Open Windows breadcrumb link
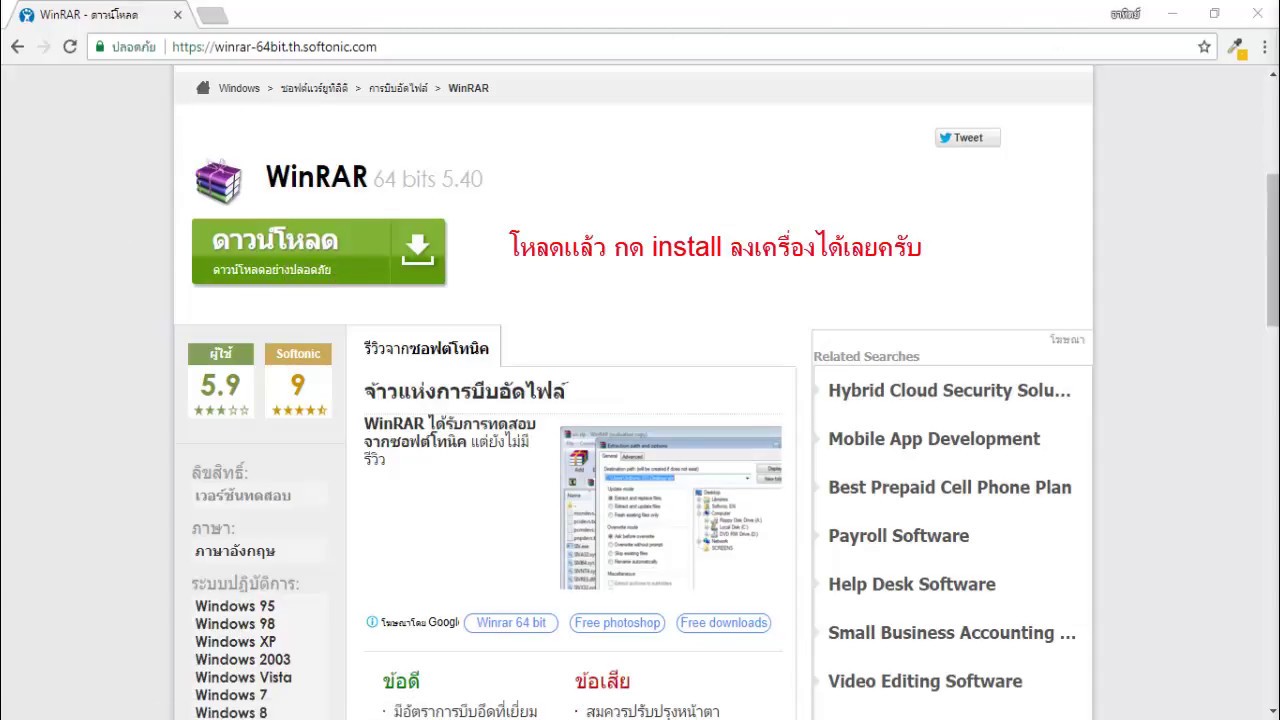This screenshot has width=1280, height=720. click(x=239, y=88)
